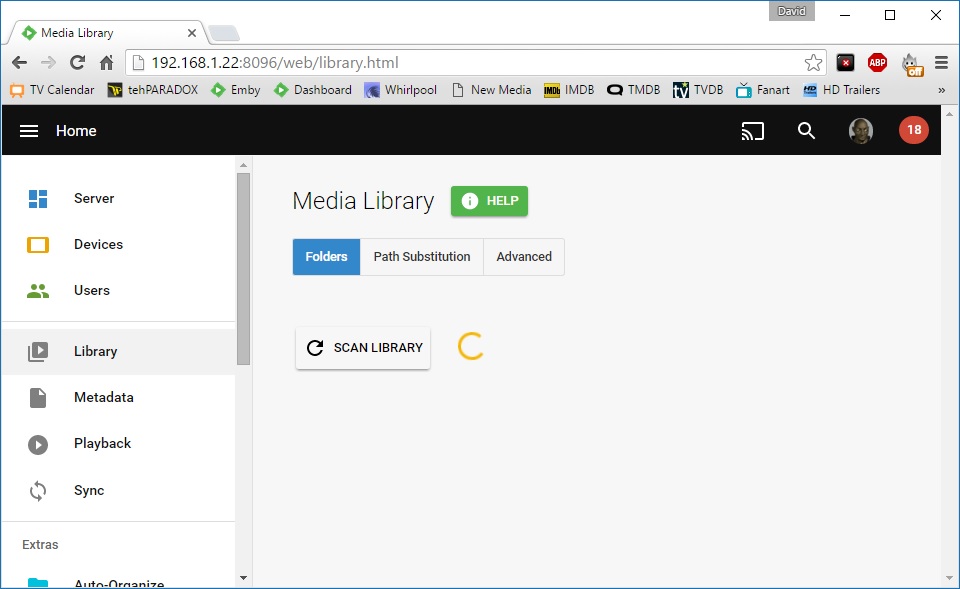This screenshot has width=960, height=589.
Task: Click the ABP adblocker extension icon
Action: tap(877, 62)
